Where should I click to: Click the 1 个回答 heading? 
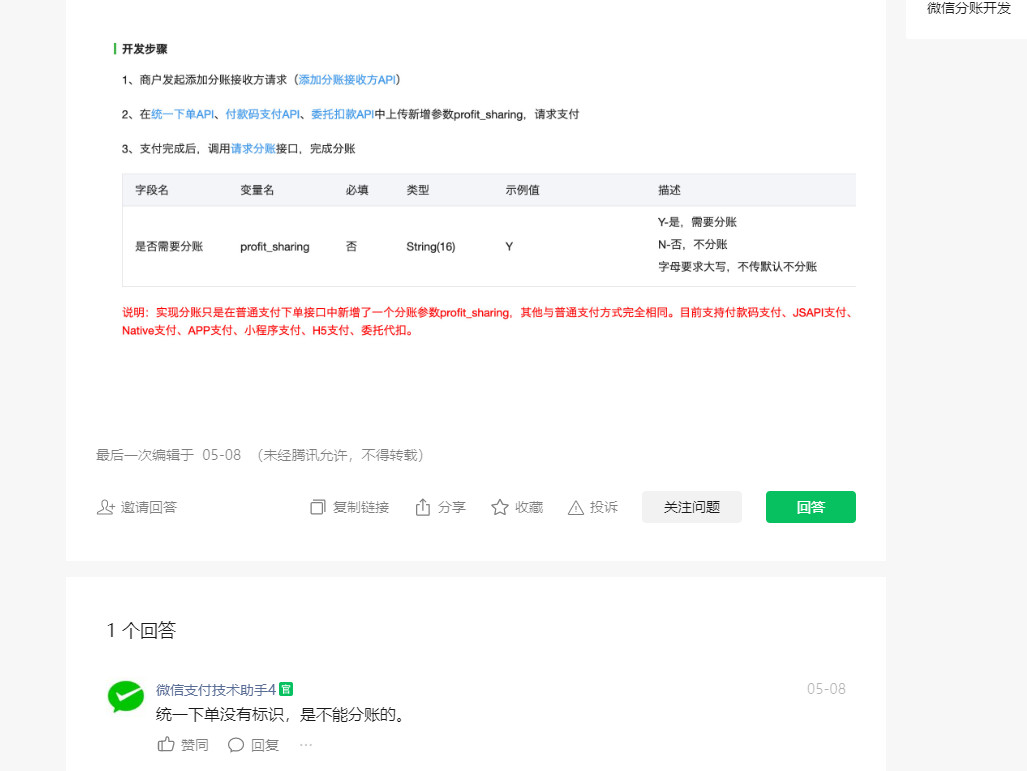(x=141, y=630)
